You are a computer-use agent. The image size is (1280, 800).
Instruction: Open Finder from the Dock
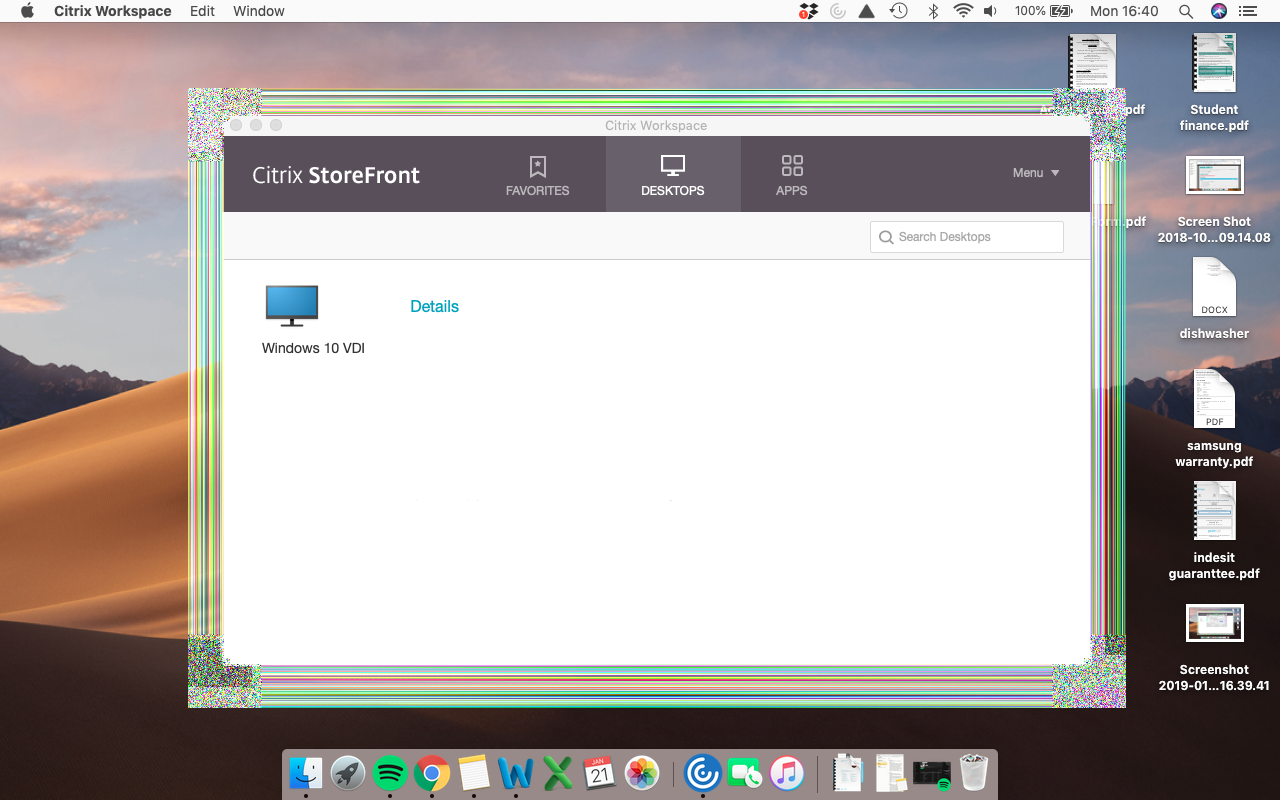[x=305, y=773]
